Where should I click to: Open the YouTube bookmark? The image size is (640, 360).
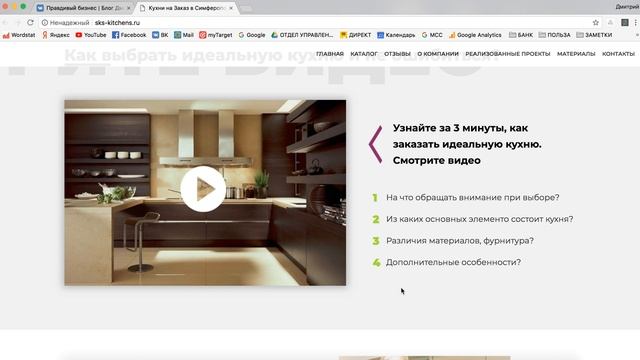[x=91, y=35]
